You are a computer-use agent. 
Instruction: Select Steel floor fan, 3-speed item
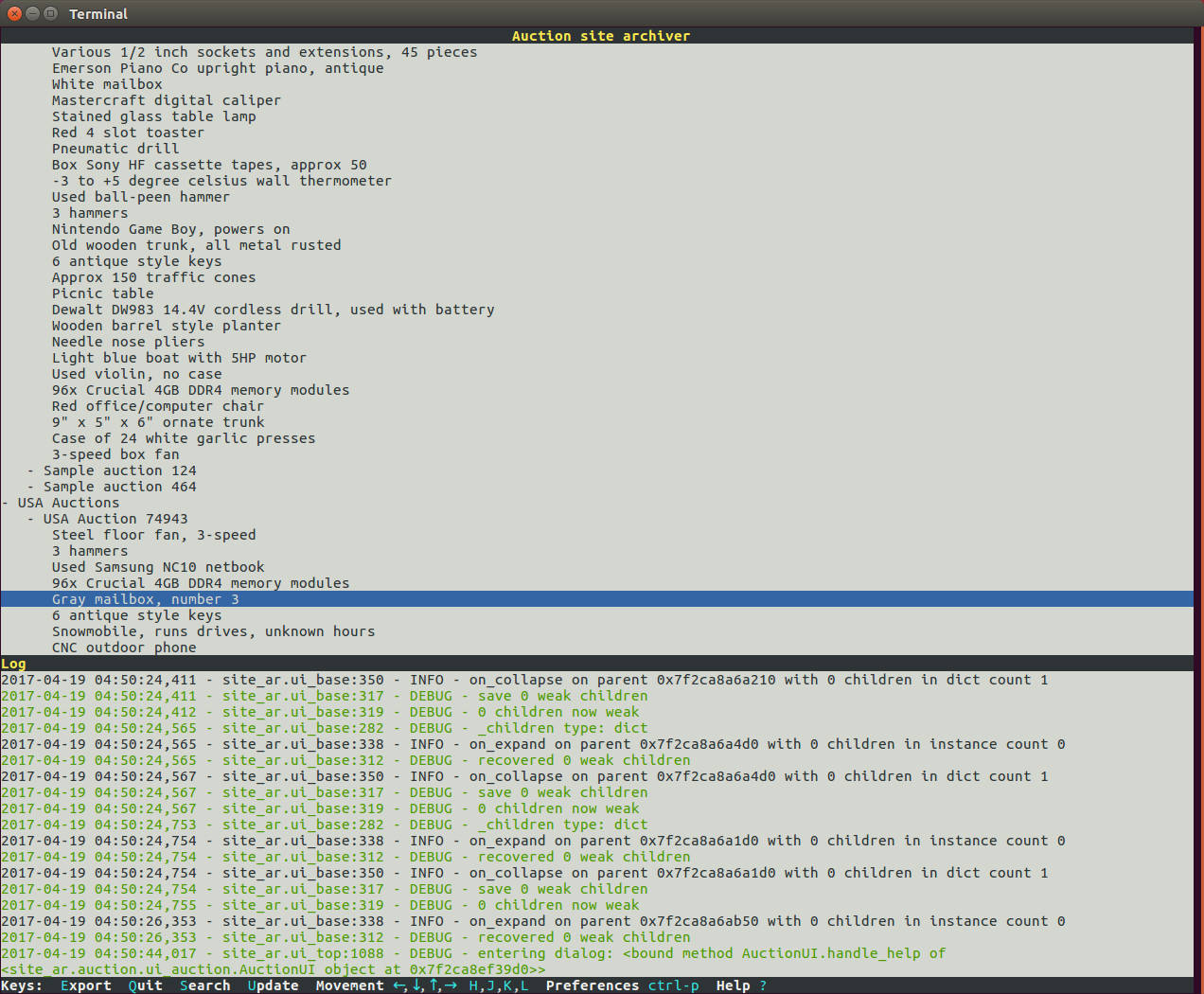pos(153,535)
